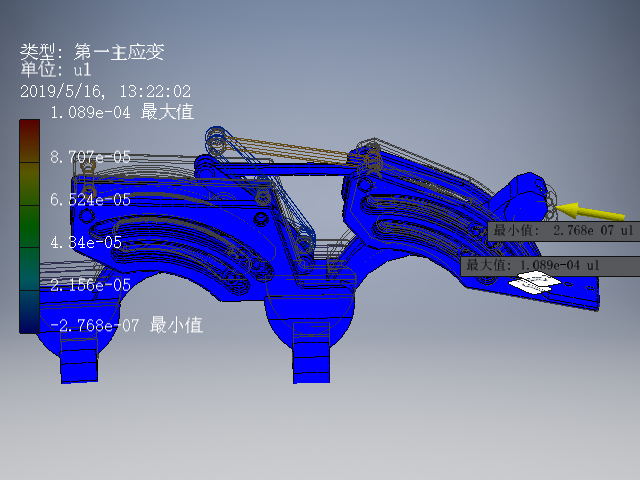Select the olive-green color bar segment

29,184
